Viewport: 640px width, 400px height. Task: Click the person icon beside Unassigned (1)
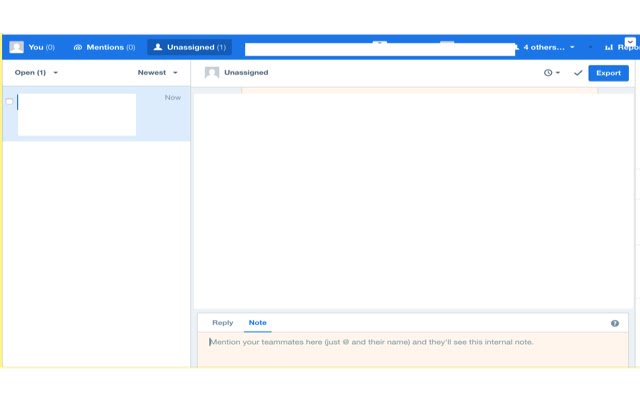[158, 47]
